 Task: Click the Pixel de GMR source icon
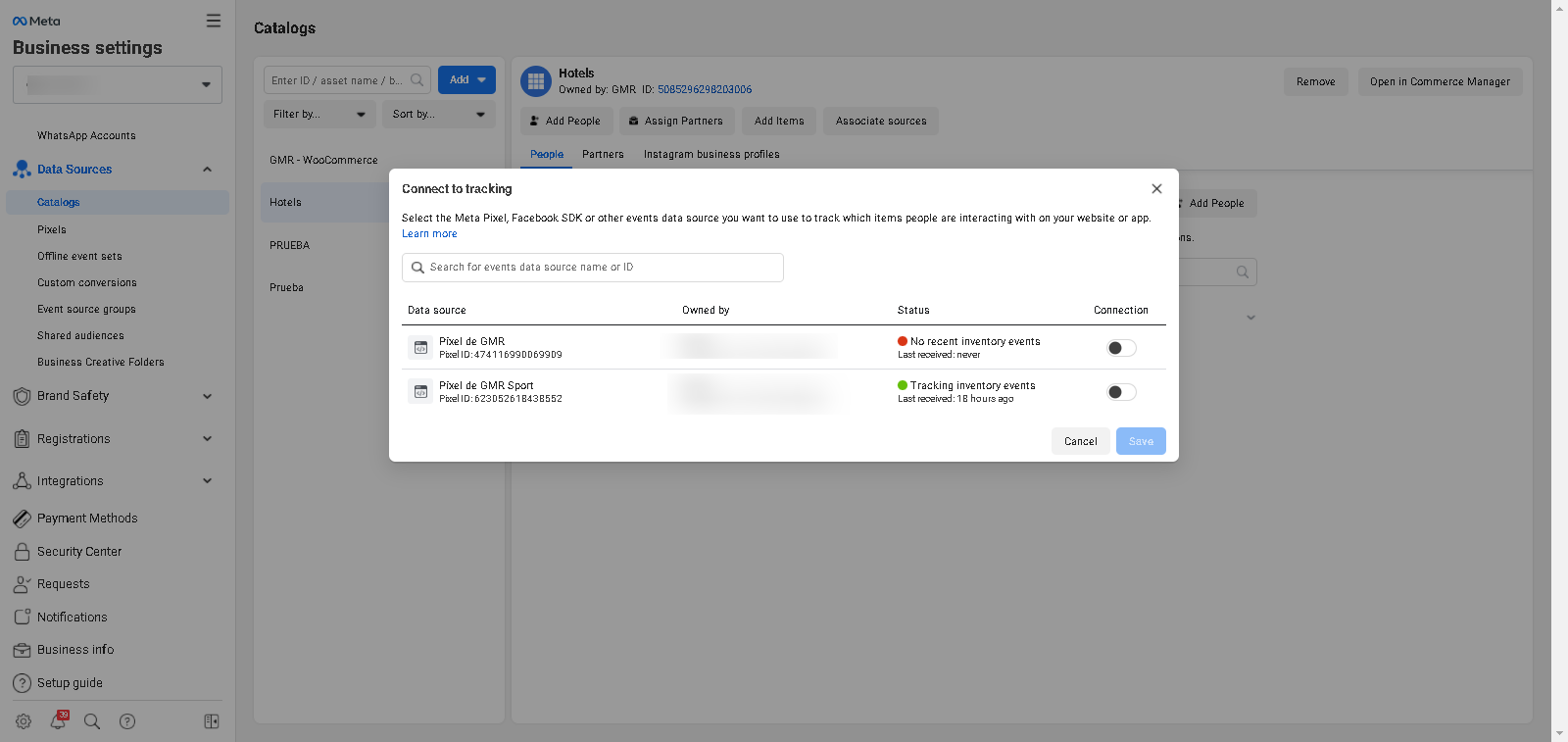pos(420,348)
